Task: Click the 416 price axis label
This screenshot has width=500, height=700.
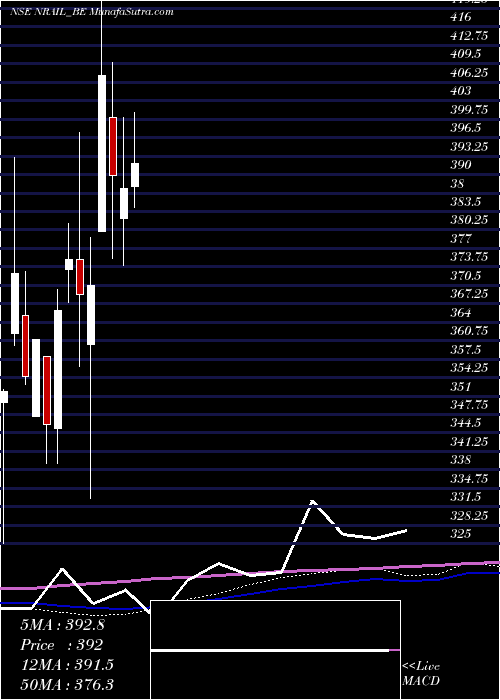Action: tap(461, 17)
